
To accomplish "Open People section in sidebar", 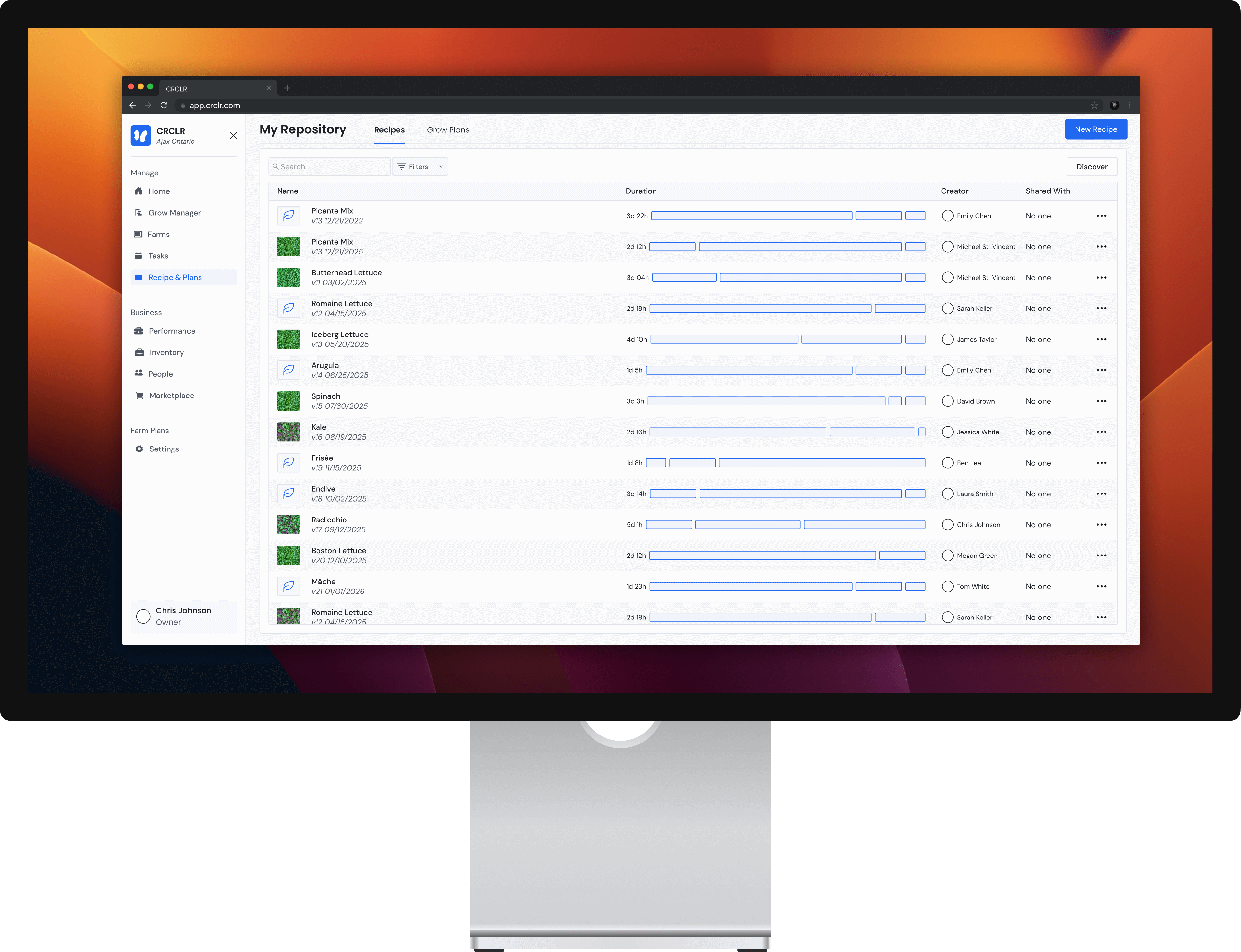I will tap(160, 374).
